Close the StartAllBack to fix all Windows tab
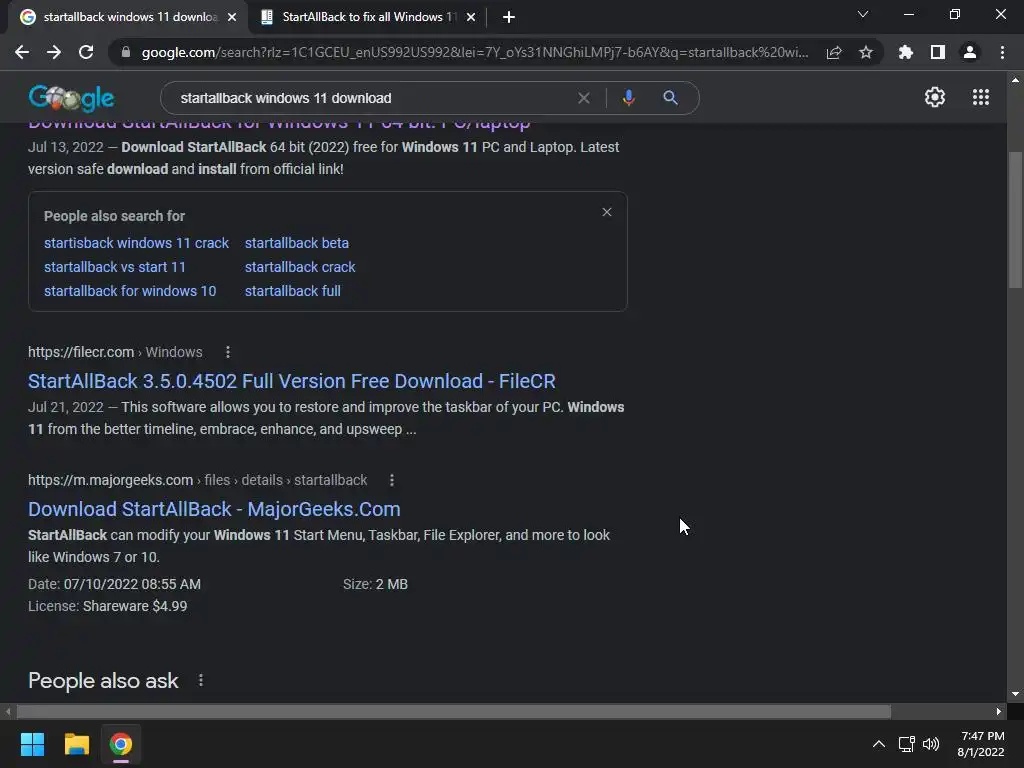 [471, 18]
